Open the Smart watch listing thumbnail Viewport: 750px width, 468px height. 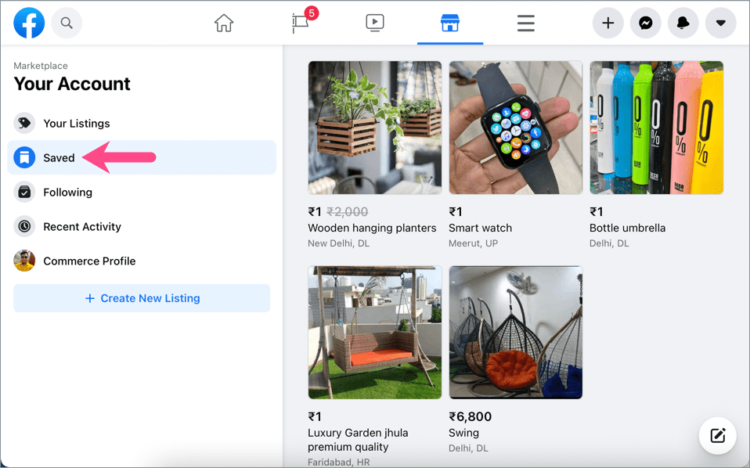(516, 127)
